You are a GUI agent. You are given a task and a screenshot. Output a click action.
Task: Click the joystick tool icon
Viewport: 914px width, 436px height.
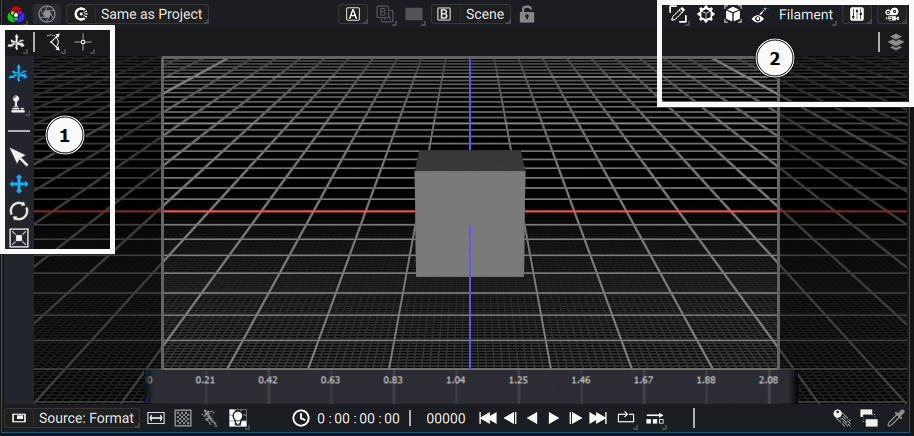coord(19,104)
